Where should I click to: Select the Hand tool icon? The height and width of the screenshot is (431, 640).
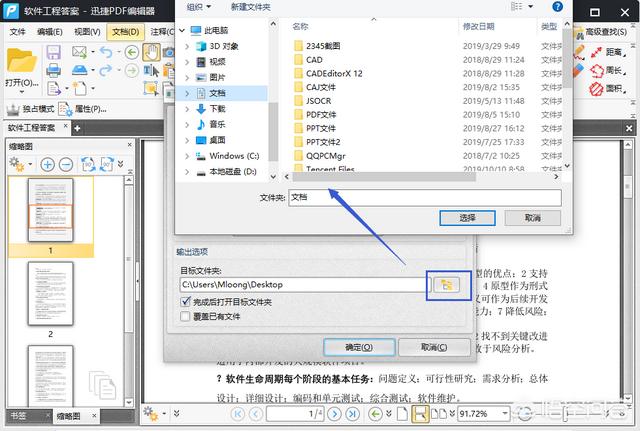point(151,51)
